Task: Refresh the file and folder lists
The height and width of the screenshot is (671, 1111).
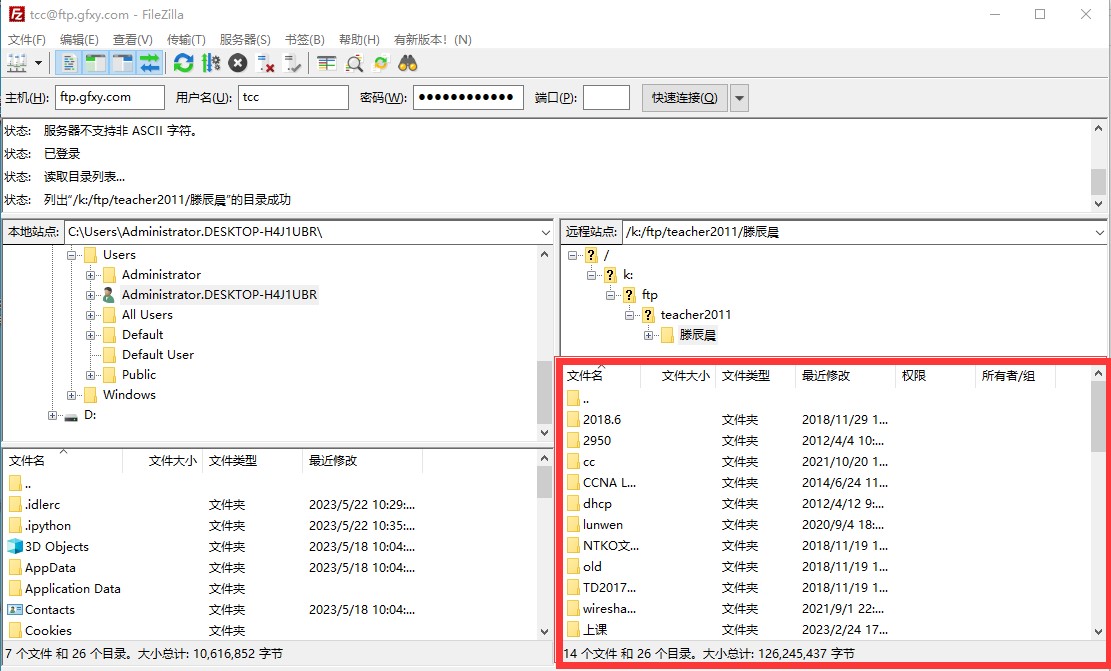Action: click(x=183, y=63)
